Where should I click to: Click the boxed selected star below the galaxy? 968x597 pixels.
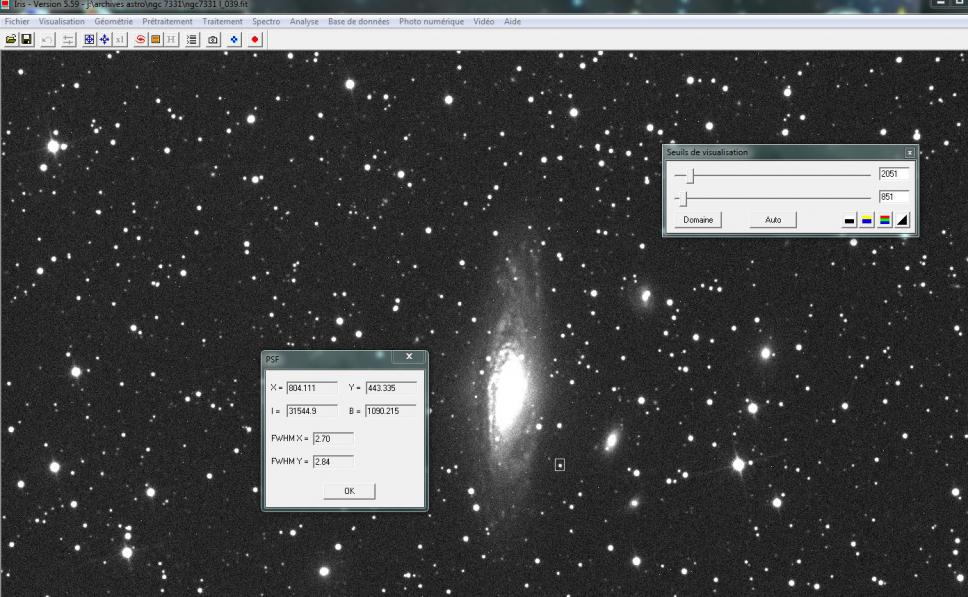[x=559, y=464]
